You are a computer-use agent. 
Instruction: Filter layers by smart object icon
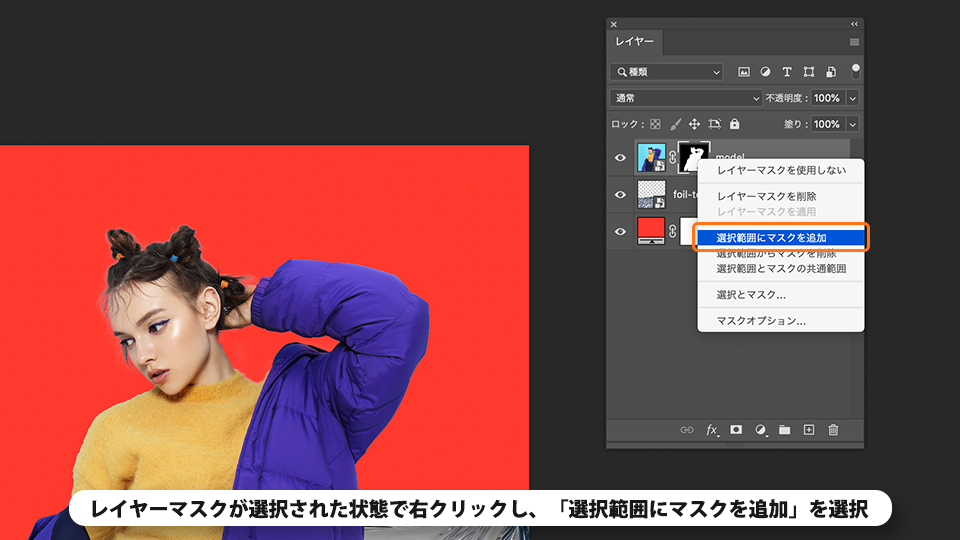[x=831, y=72]
